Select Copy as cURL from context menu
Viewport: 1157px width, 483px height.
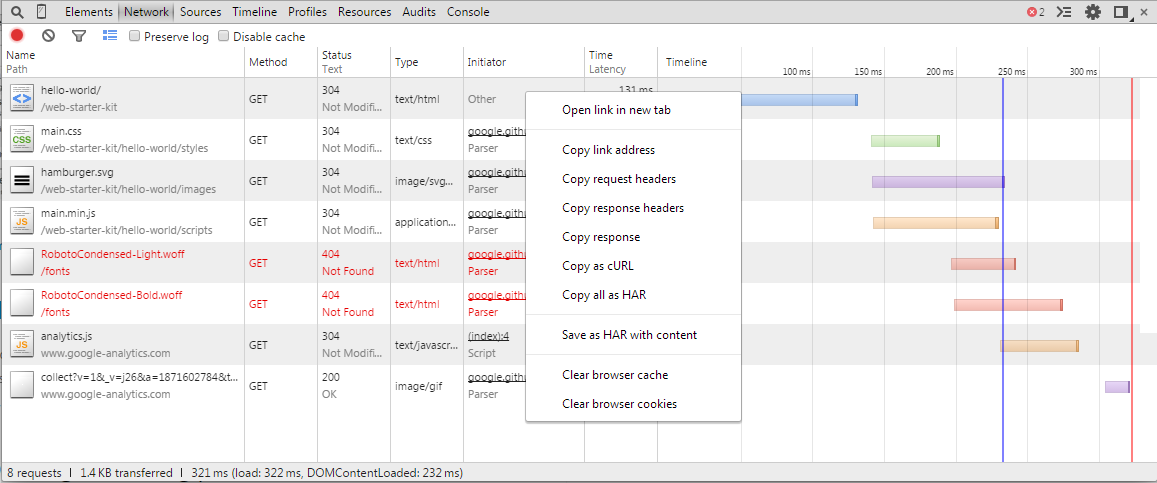coord(598,266)
